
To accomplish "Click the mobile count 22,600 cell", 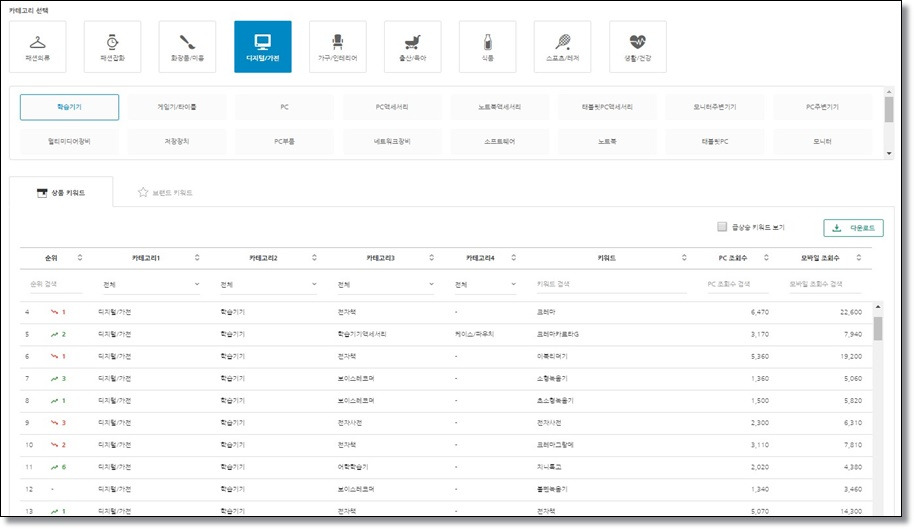I will (851, 312).
